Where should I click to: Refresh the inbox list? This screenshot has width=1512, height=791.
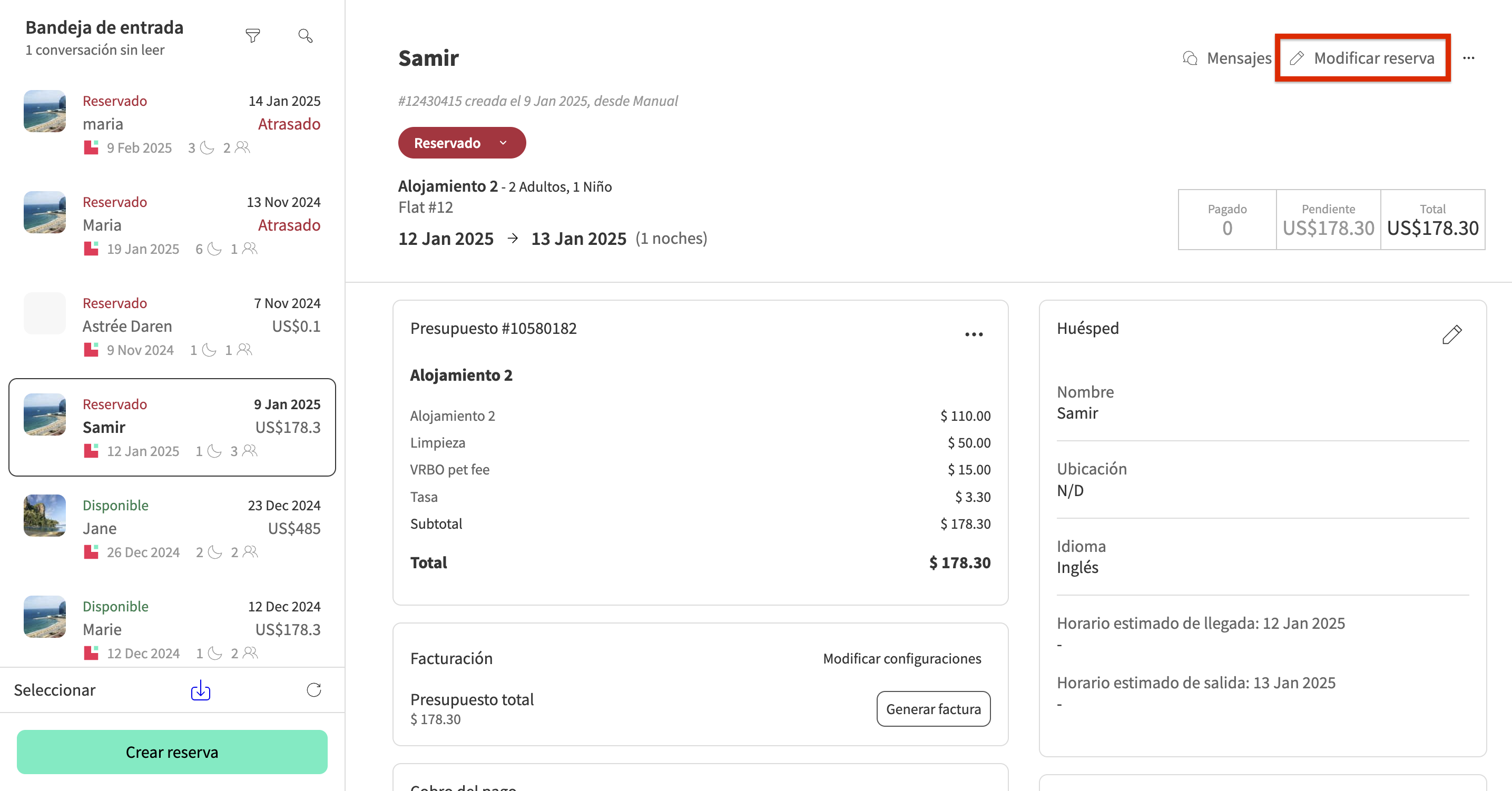coord(314,690)
